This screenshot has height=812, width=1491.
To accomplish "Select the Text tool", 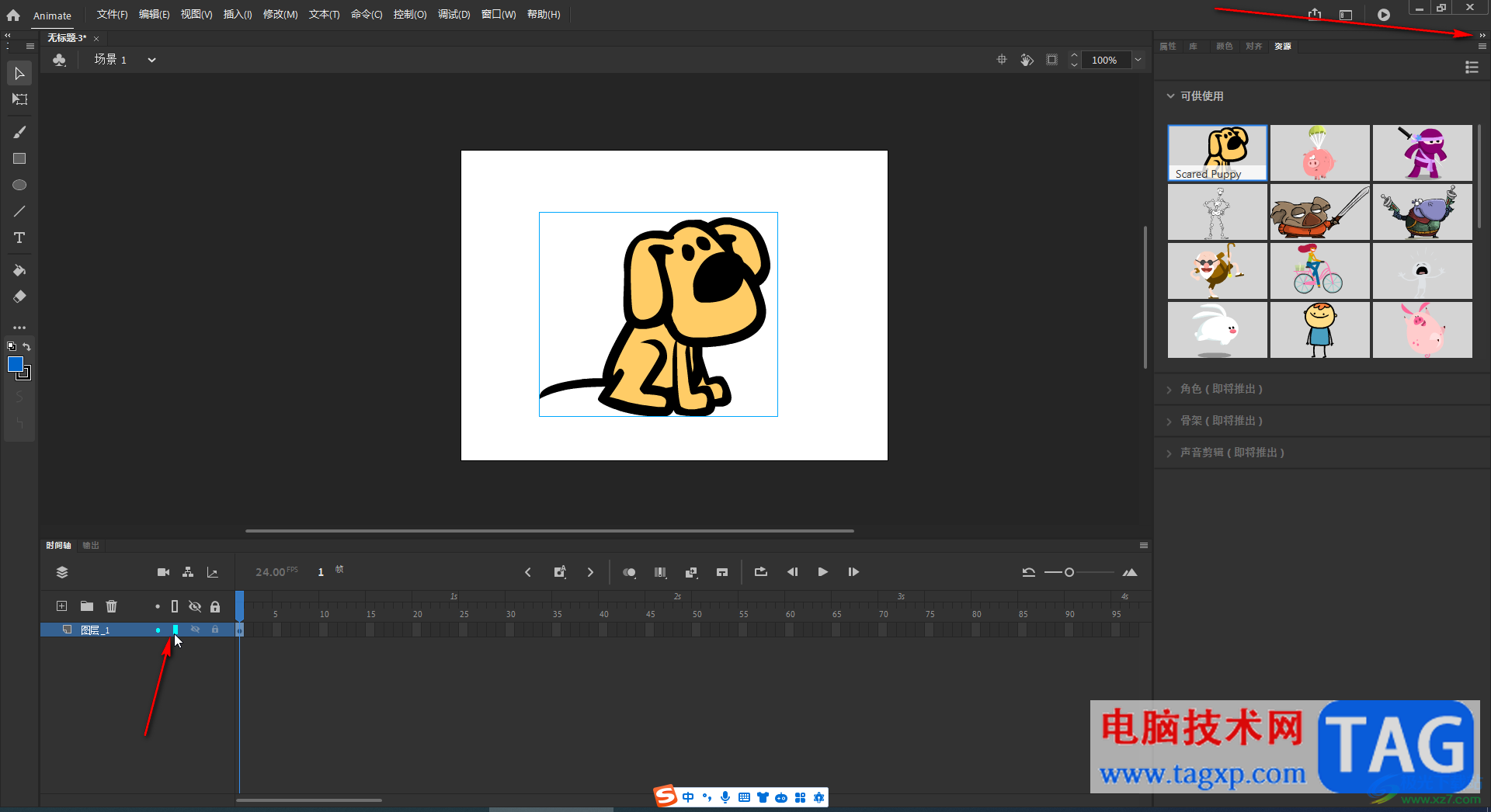I will tap(19, 238).
